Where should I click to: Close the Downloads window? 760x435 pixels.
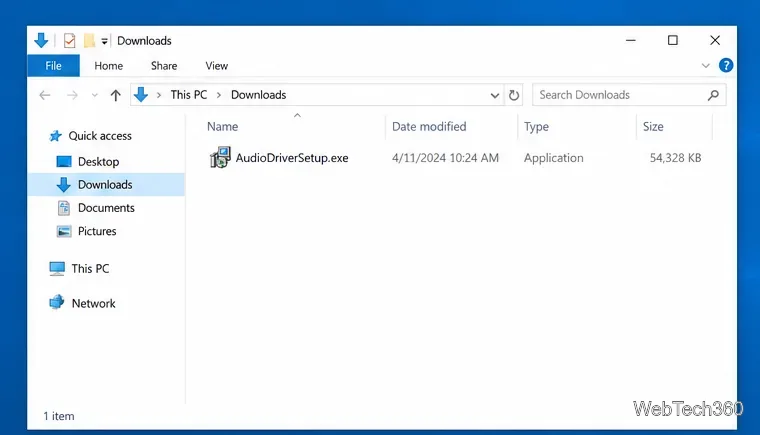(x=715, y=40)
